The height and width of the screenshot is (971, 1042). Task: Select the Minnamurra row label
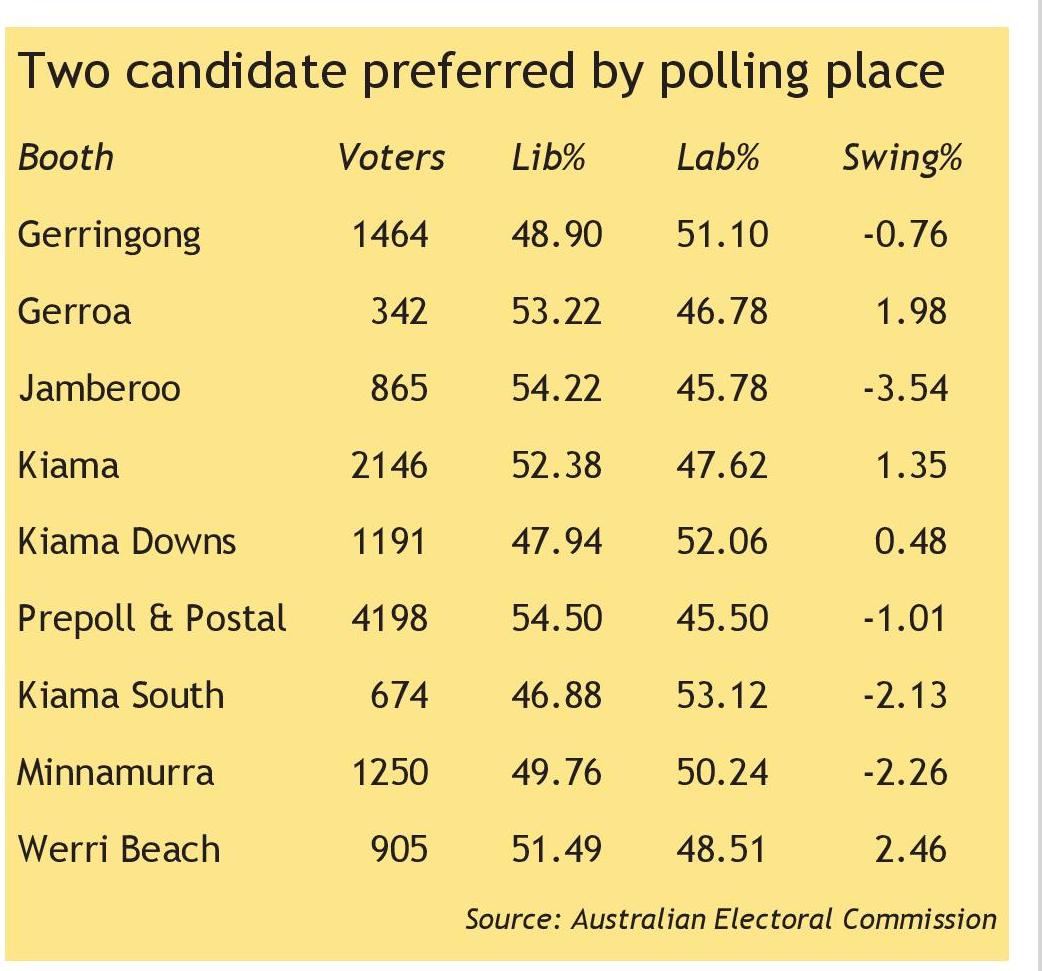[x=116, y=773]
